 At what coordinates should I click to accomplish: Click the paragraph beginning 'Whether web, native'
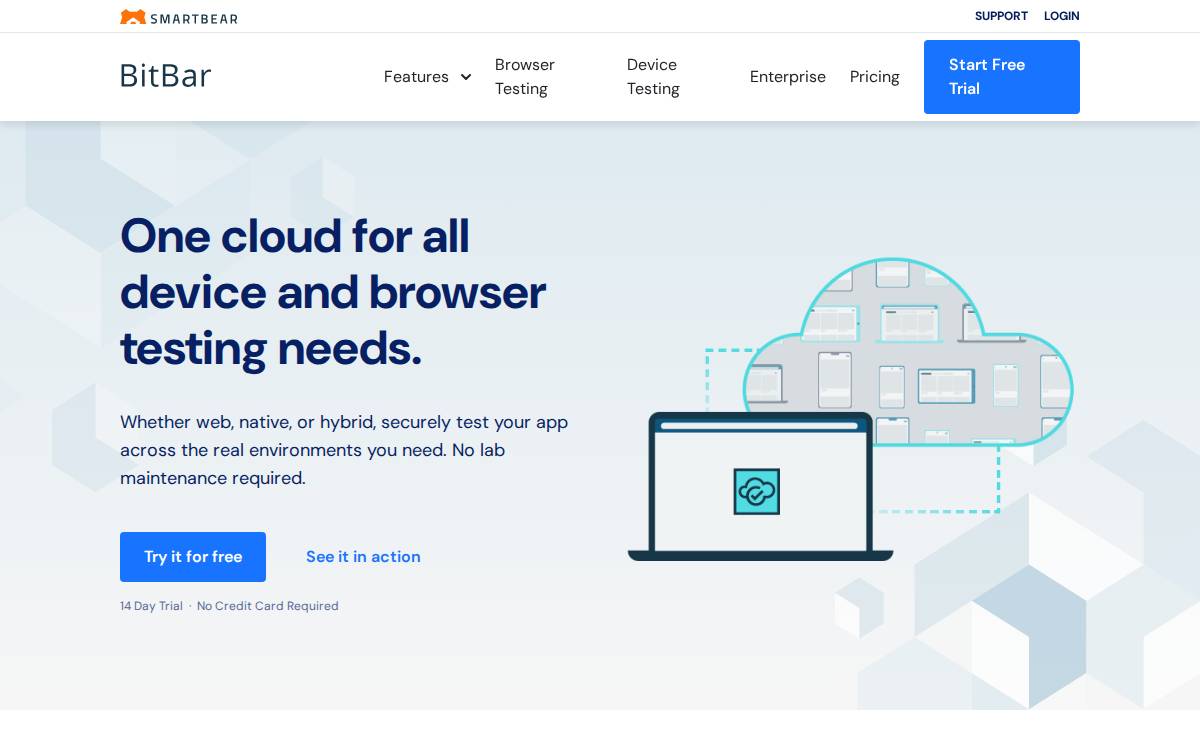(x=344, y=450)
